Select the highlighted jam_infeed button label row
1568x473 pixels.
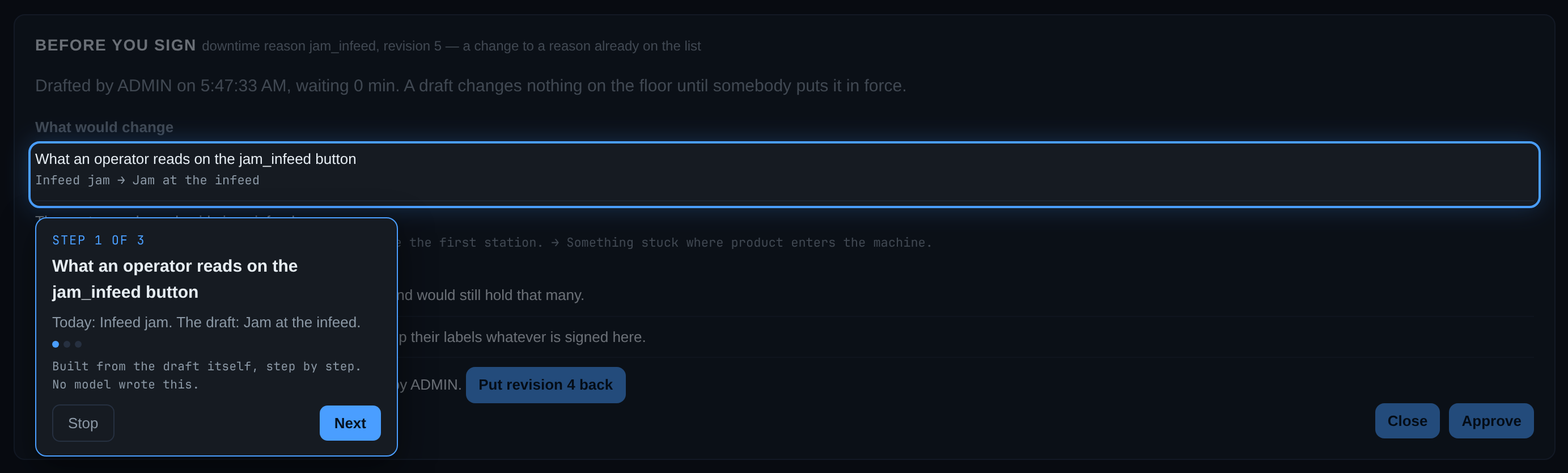click(x=784, y=175)
